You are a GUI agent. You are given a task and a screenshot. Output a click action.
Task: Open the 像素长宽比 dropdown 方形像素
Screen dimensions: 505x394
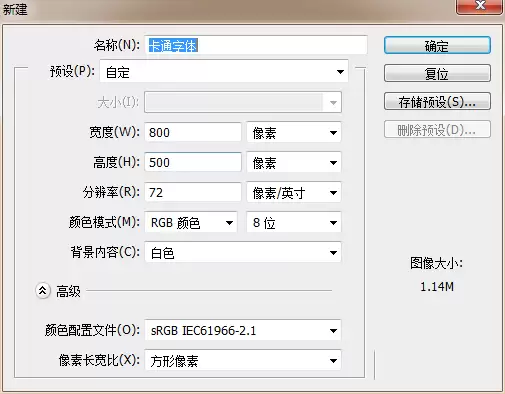coord(243,360)
